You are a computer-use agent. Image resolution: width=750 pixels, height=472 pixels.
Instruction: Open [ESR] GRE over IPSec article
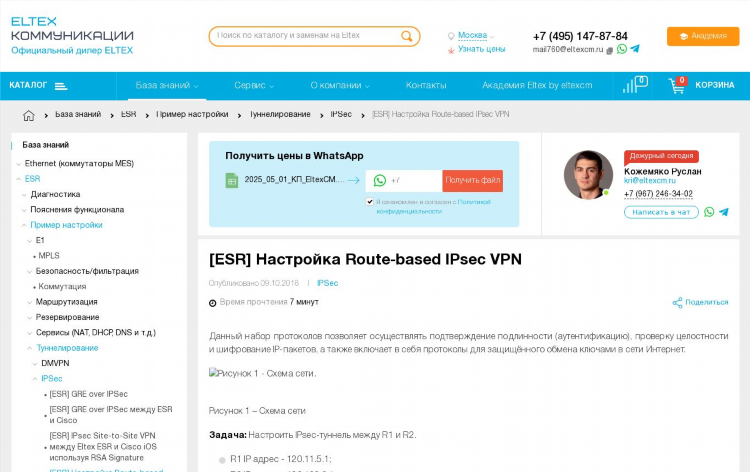[88, 394]
